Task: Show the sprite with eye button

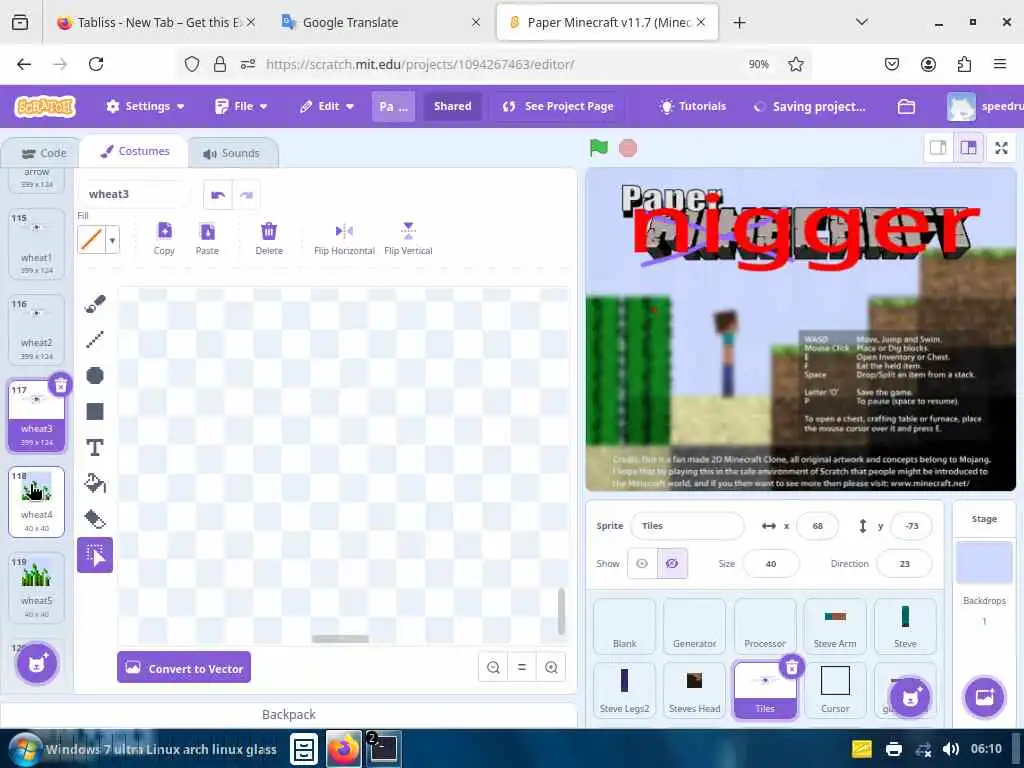Action: tap(642, 564)
